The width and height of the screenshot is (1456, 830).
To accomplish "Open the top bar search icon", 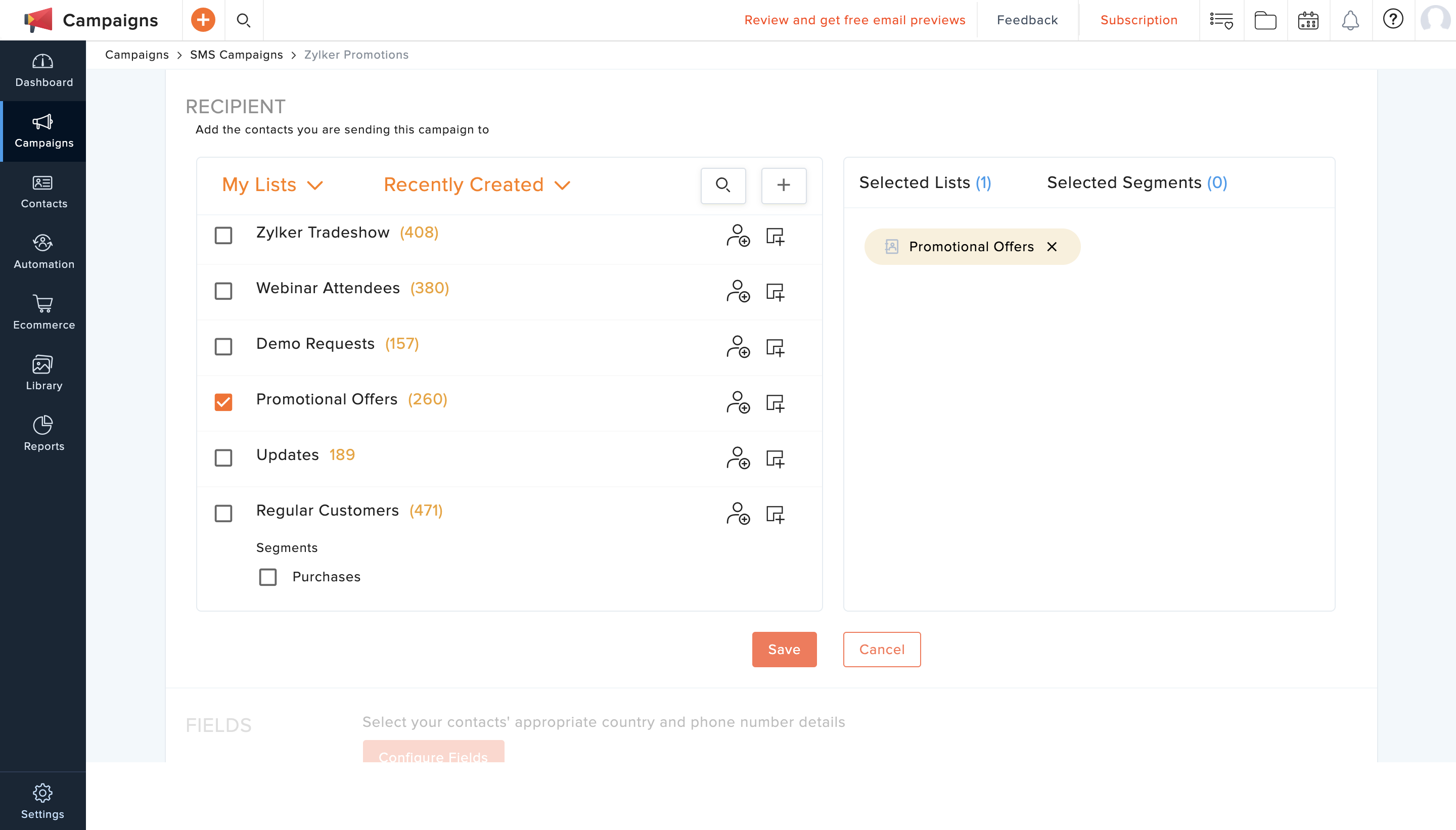I will 244,21.
